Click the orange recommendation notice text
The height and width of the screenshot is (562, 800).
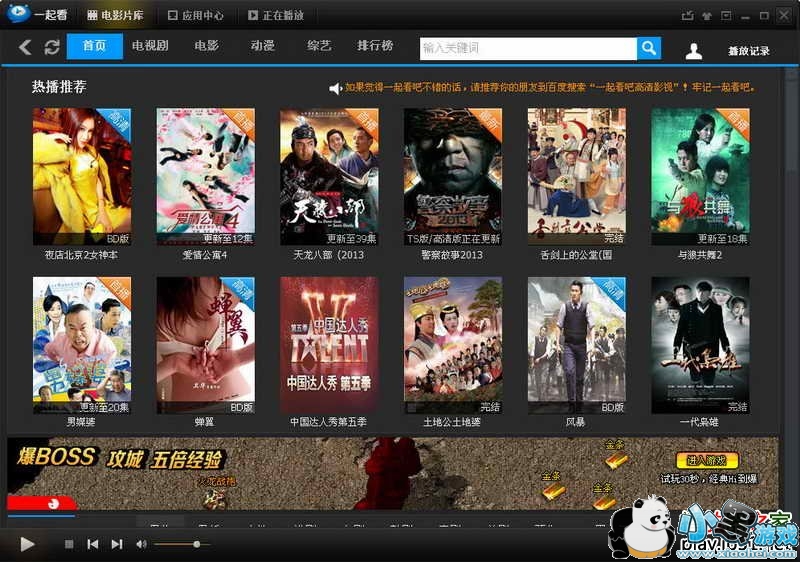549,88
